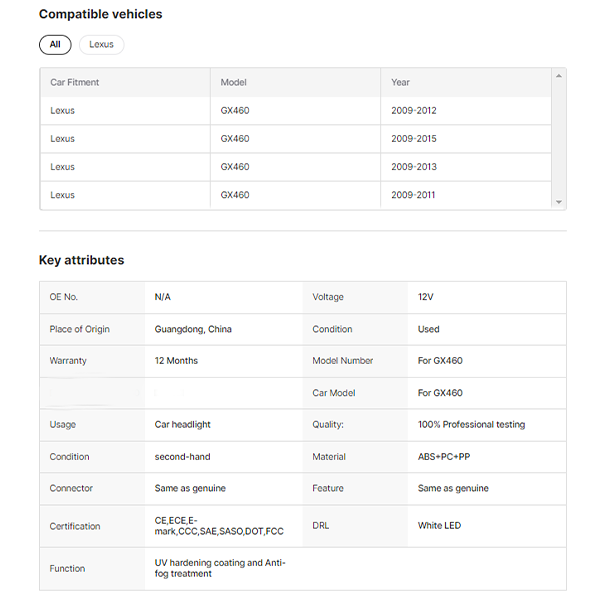
Task: Click the fitment table vertical scrollbar track
Action: (559, 139)
